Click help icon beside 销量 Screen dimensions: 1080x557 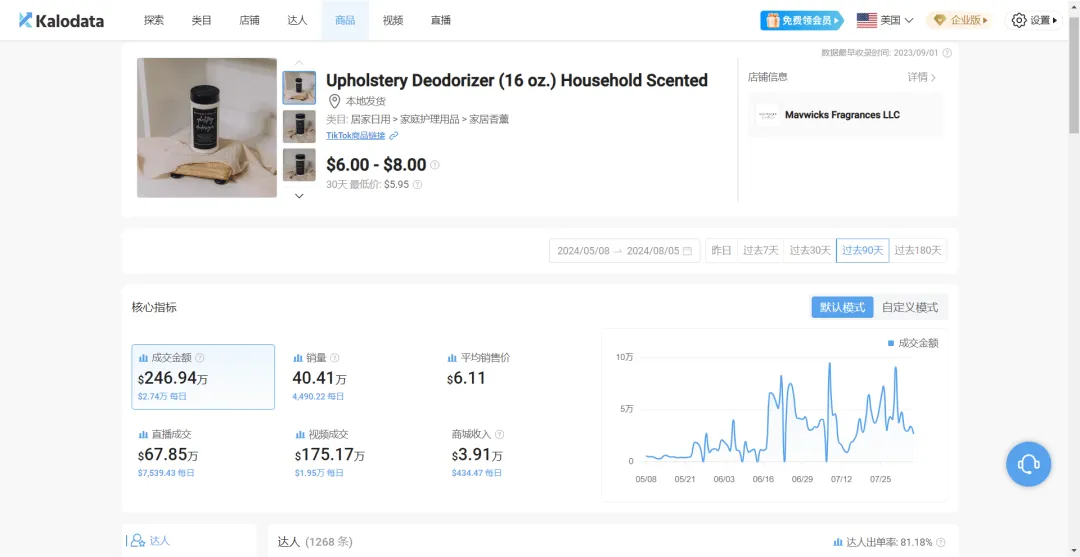(335, 358)
